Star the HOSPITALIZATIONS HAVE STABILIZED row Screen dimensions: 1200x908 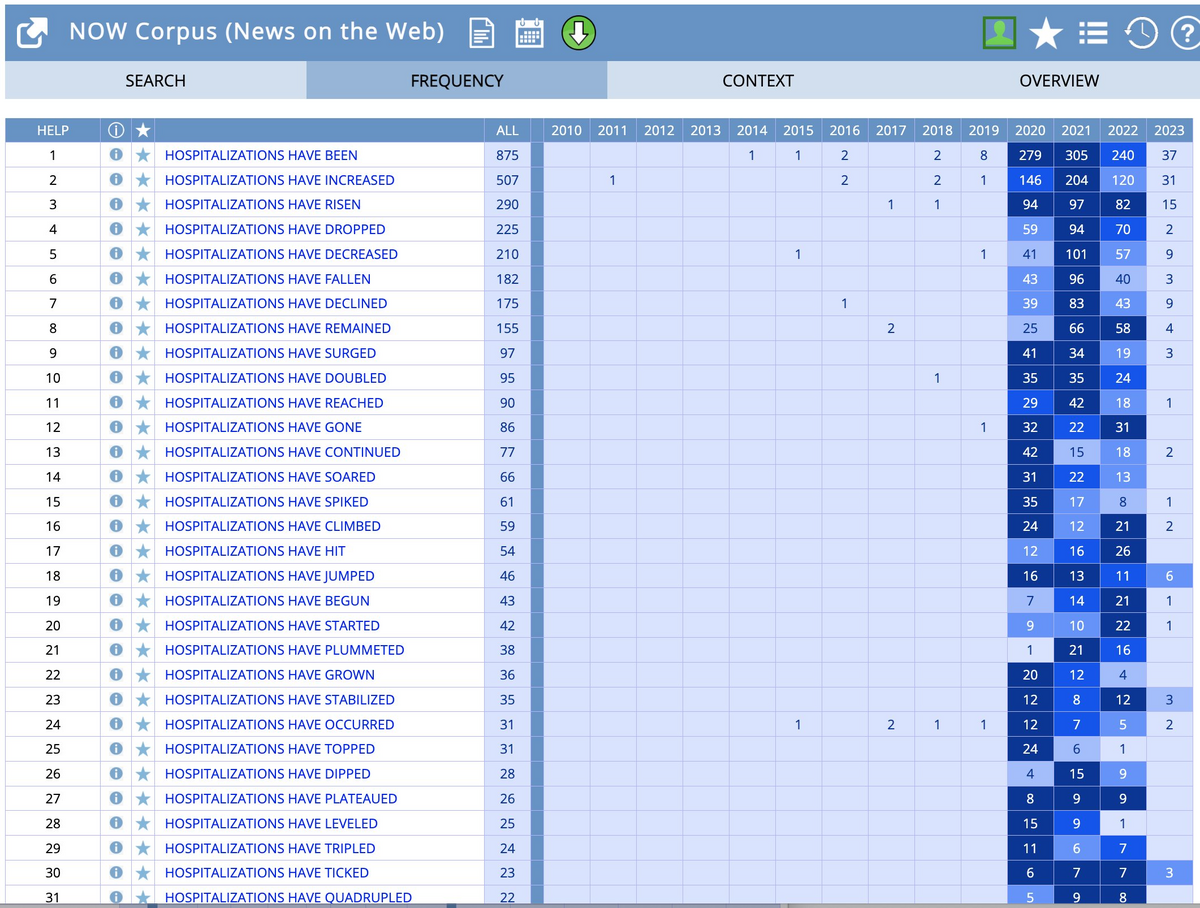143,700
